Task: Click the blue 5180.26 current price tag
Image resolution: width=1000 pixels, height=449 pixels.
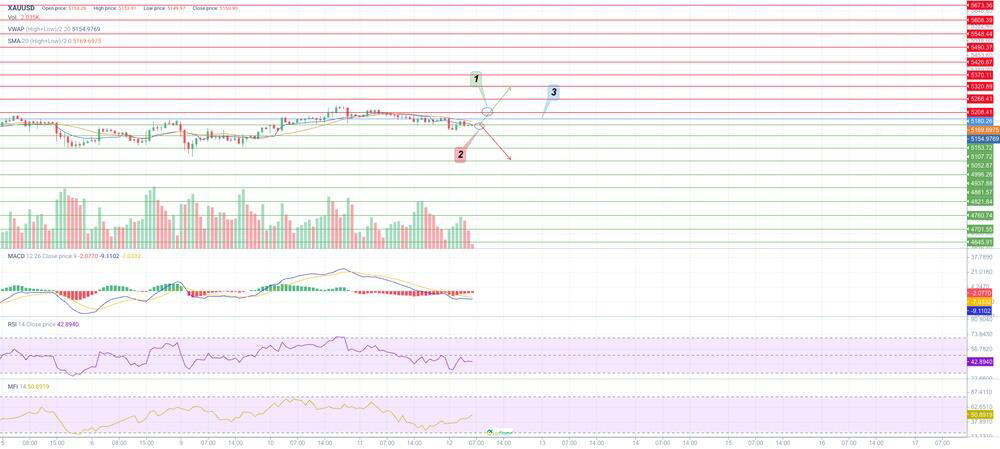Action: pos(980,121)
